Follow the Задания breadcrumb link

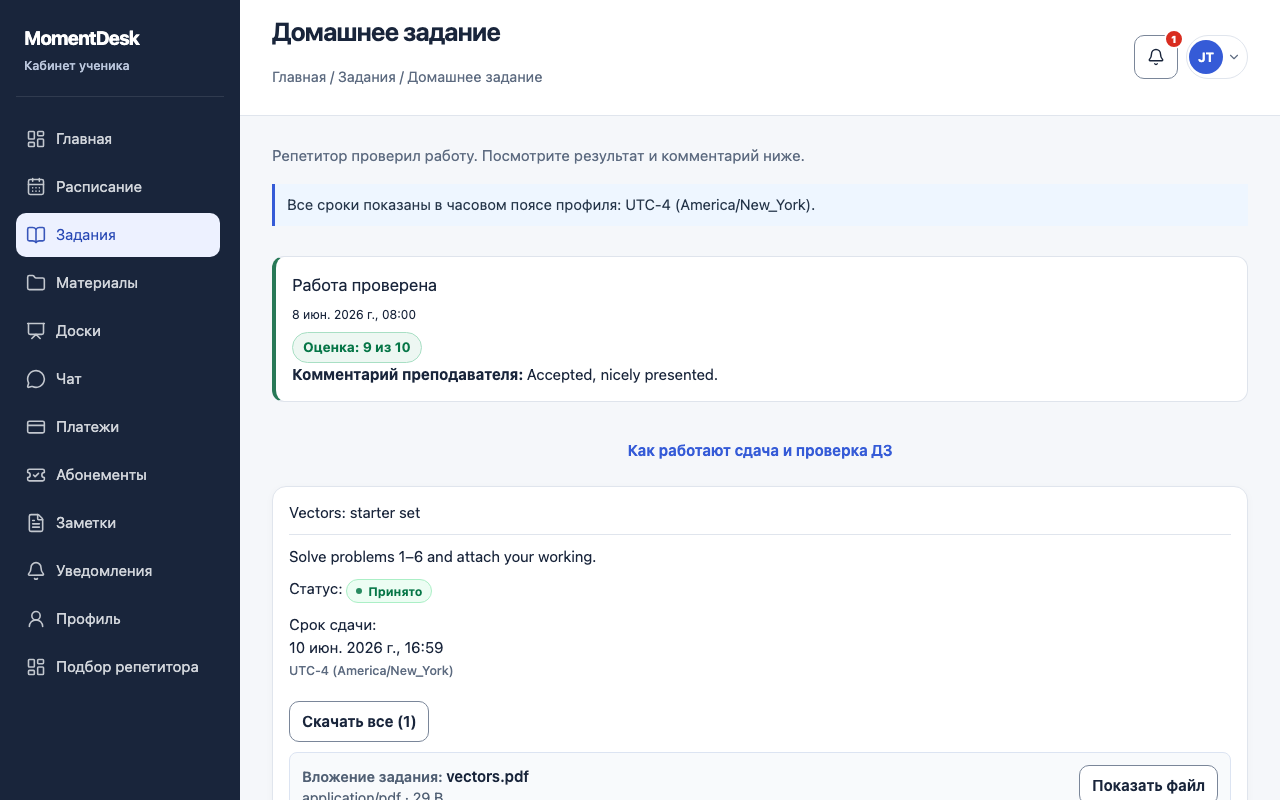pyautogui.click(x=367, y=77)
